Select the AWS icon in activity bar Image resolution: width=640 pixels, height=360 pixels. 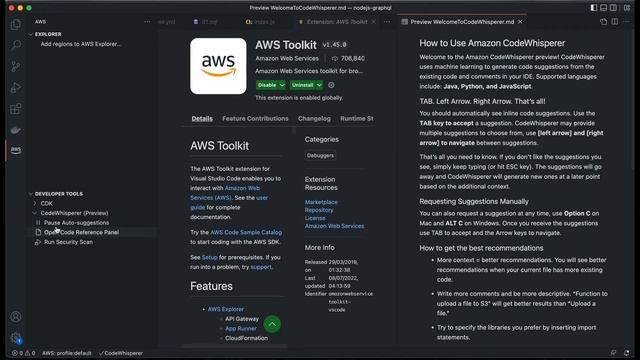point(16,150)
